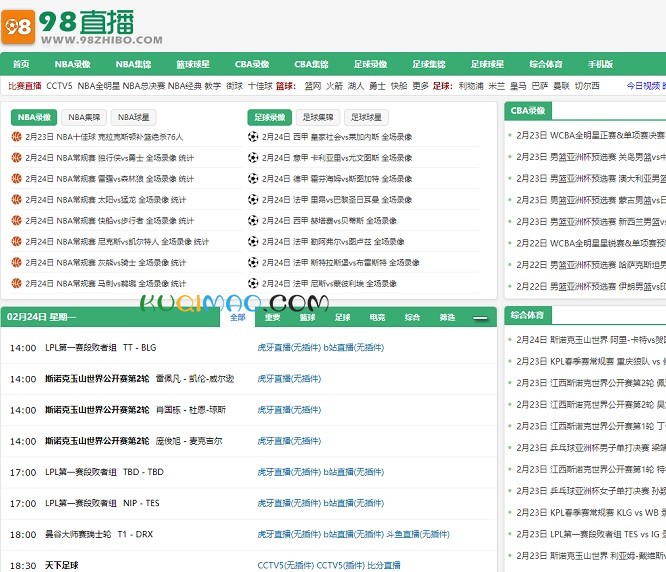Click basketball icon beside 雷霆vs森林狼 row
This screenshot has width=666, height=572.
tap(16, 178)
